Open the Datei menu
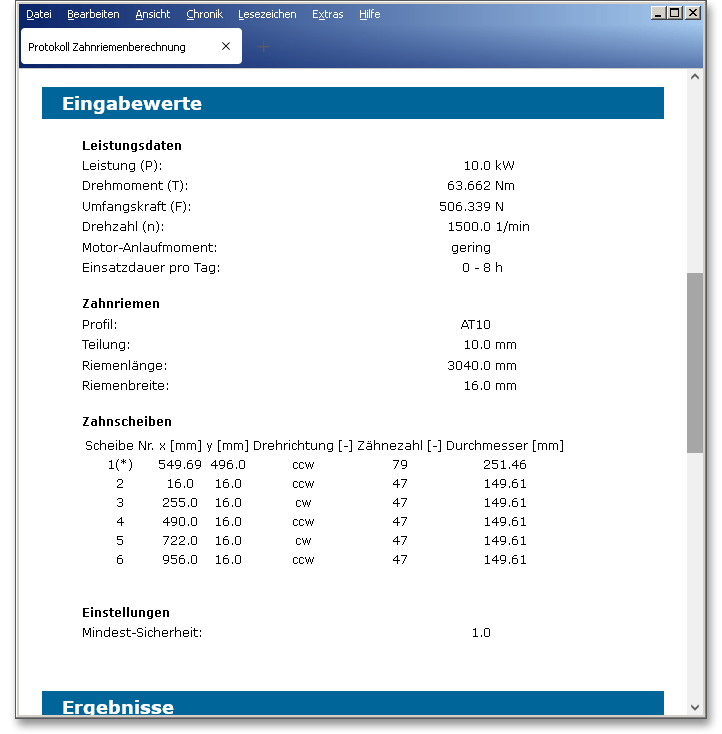This screenshot has width=722, height=734. point(39,14)
